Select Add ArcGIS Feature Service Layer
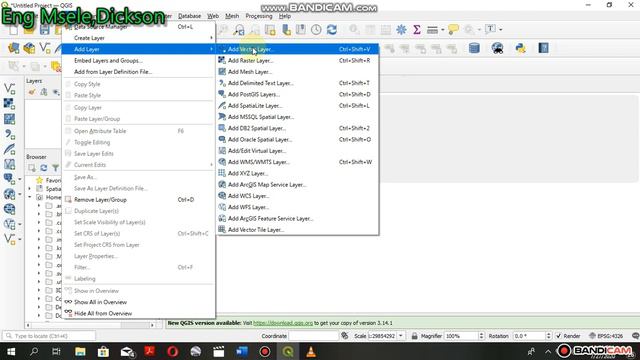 coord(298,218)
